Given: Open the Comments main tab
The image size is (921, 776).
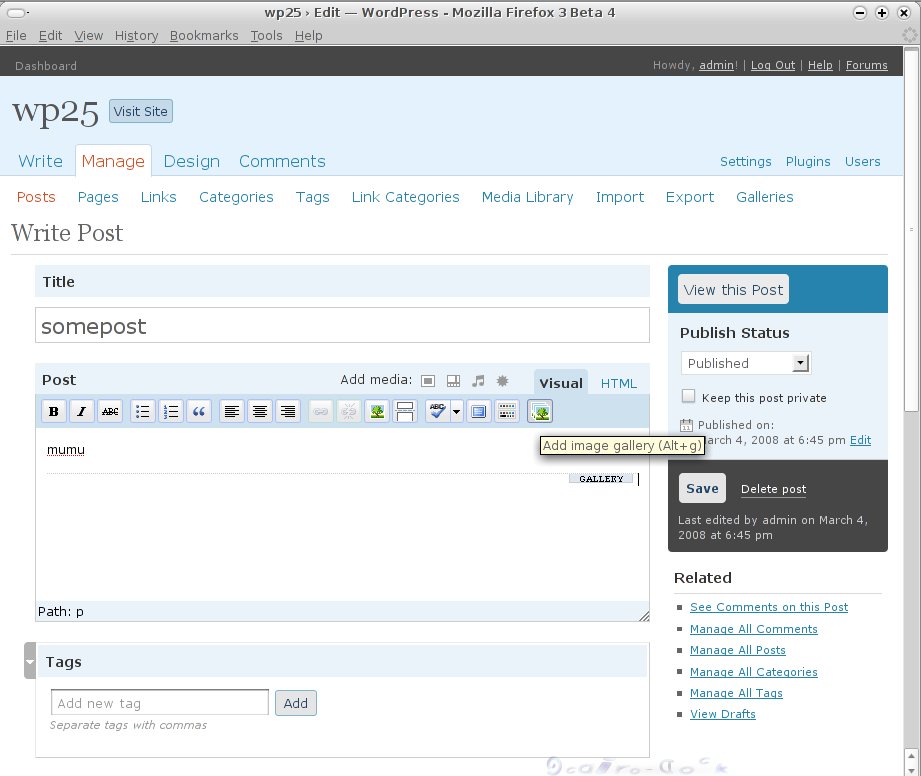Looking at the screenshot, I should point(282,161).
